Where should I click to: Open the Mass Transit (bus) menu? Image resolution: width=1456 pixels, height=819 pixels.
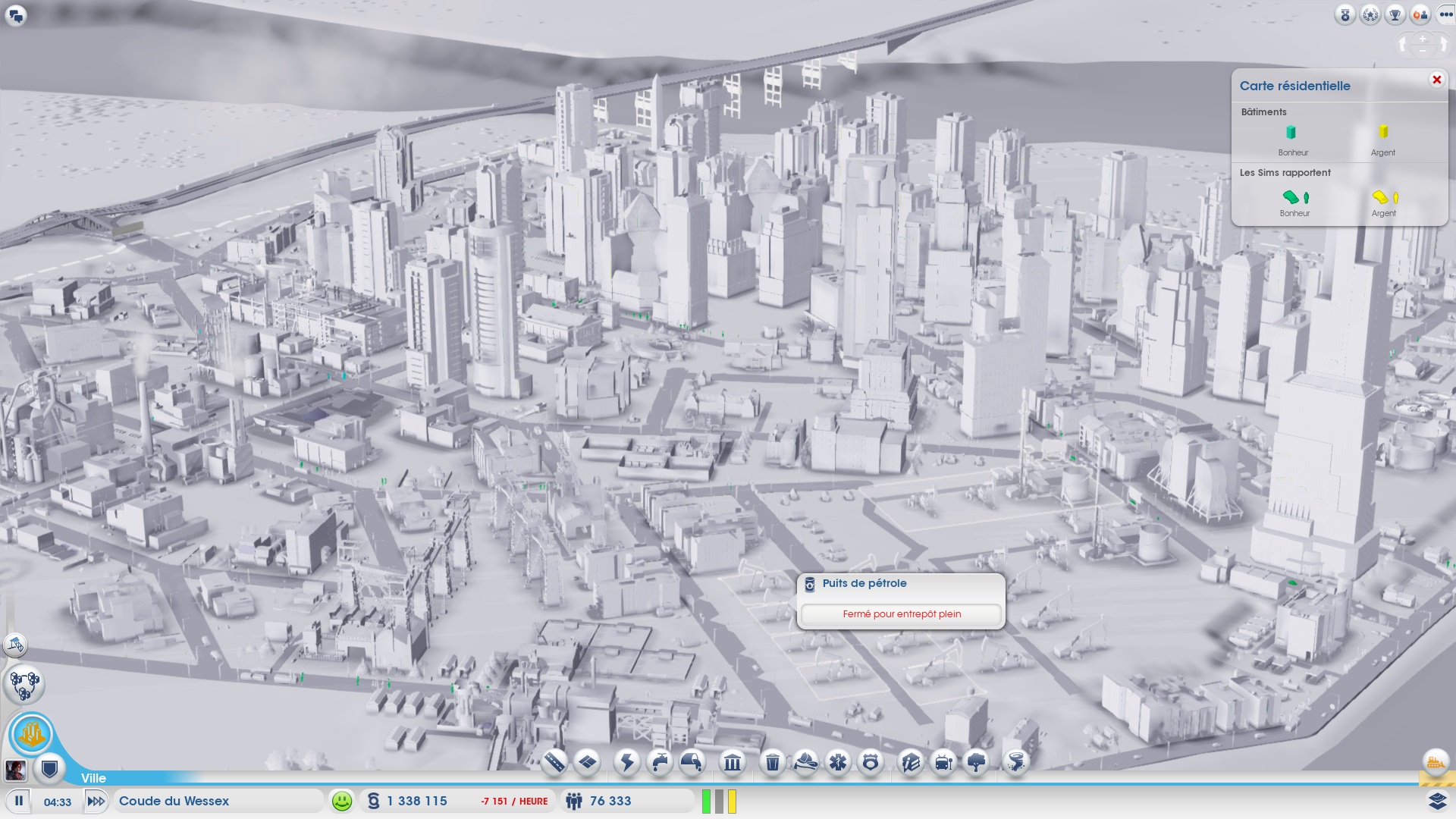coord(943,761)
